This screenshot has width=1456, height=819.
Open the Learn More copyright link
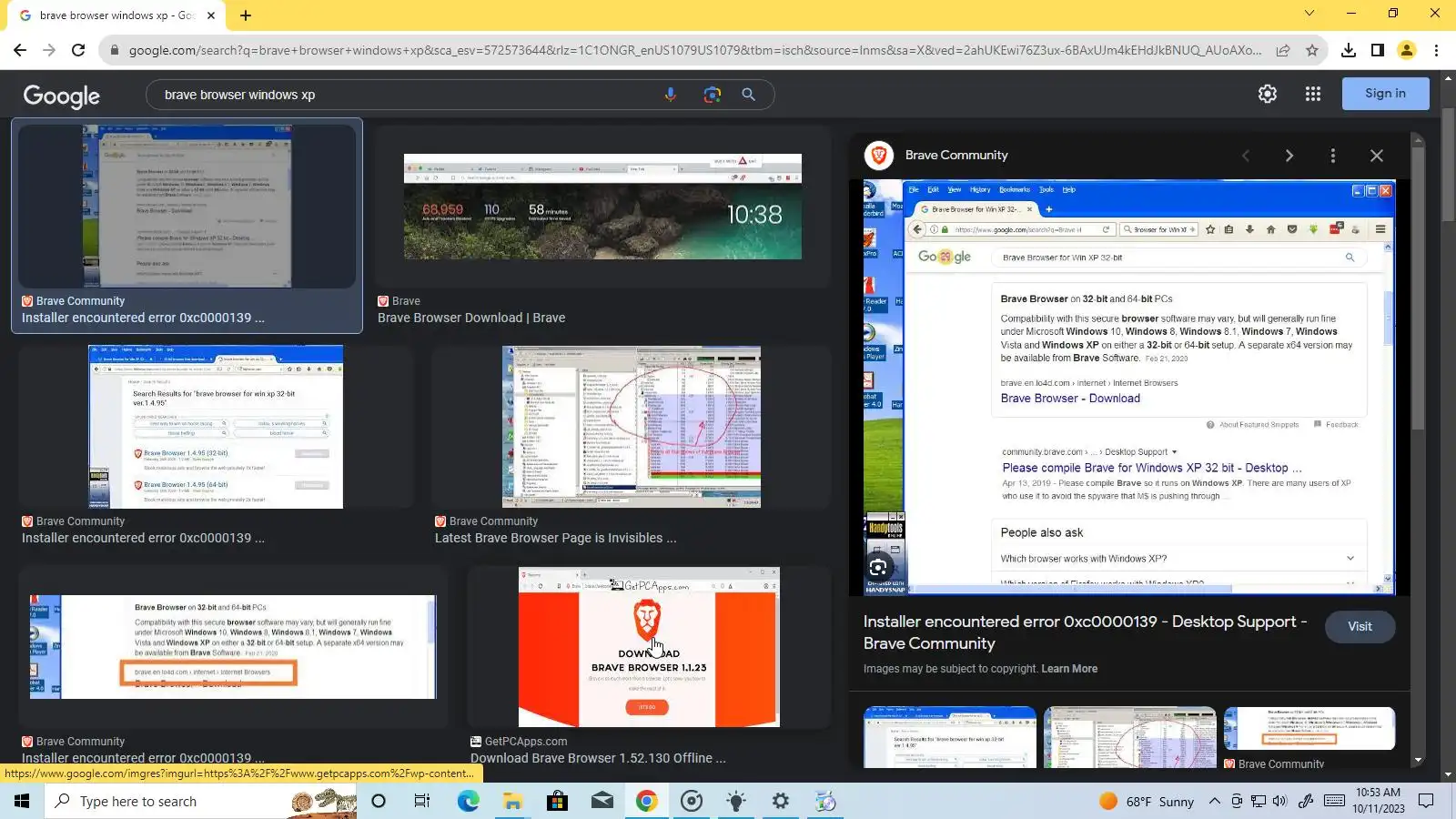(1069, 669)
